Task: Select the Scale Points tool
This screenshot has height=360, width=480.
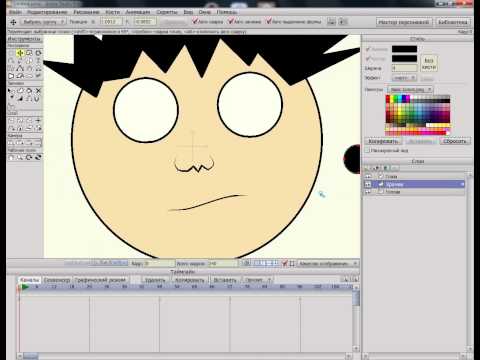Action: 29,53
